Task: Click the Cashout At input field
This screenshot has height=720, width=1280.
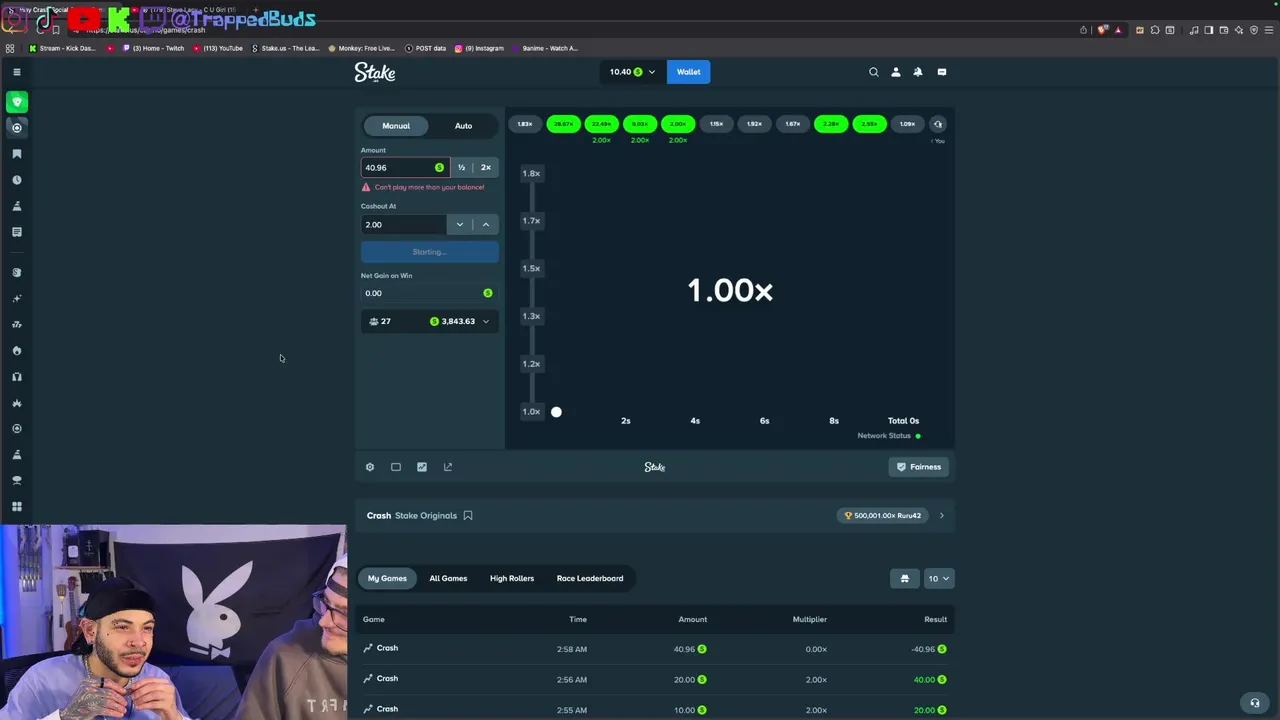Action: 404,225
